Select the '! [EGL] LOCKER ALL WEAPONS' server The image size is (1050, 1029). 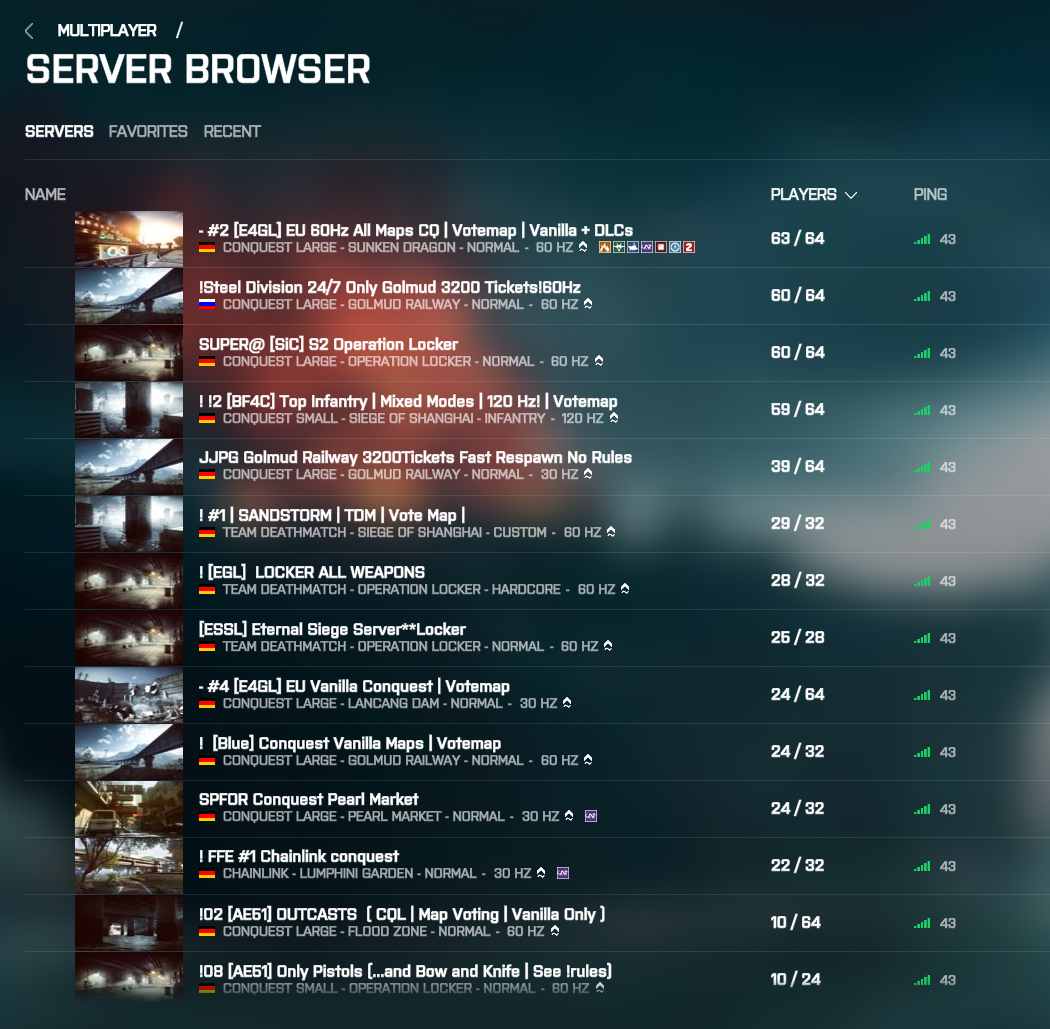[x=312, y=572]
